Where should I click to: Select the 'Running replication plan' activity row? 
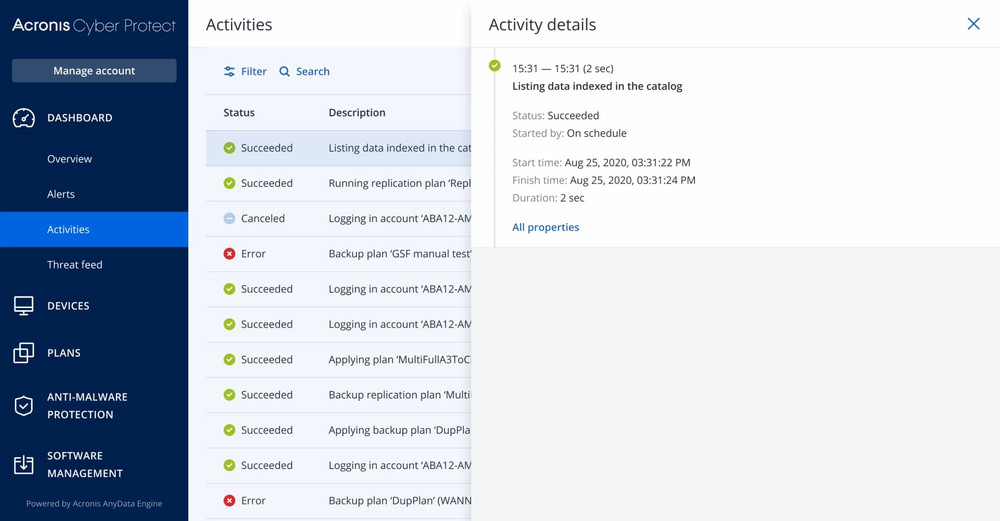pos(339,183)
